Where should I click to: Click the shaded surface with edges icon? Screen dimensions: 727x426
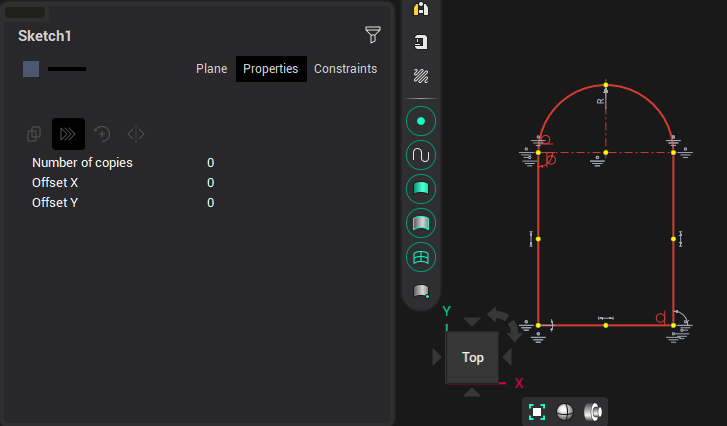coord(421,223)
